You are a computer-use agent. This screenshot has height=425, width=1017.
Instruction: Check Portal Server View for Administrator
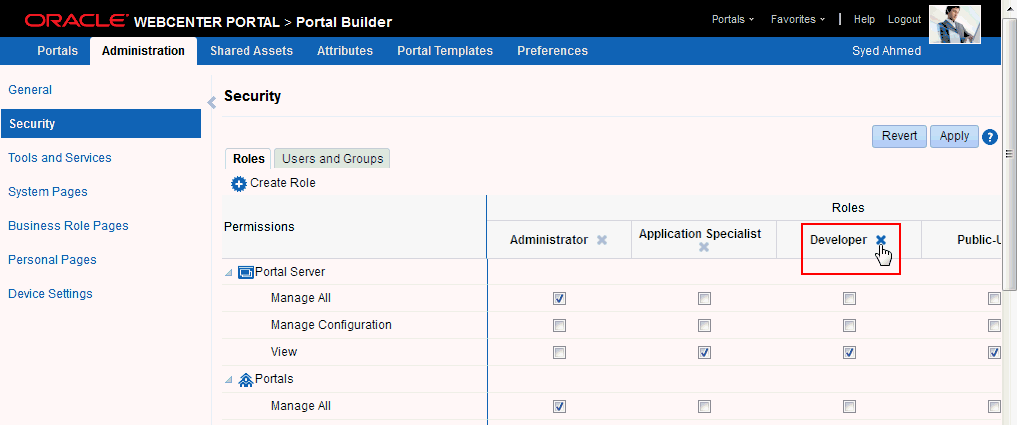click(559, 352)
